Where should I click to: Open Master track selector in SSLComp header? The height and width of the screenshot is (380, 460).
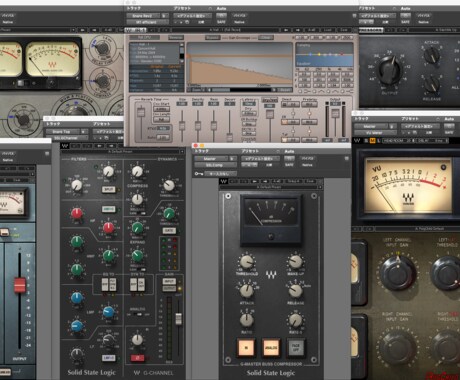(212, 159)
